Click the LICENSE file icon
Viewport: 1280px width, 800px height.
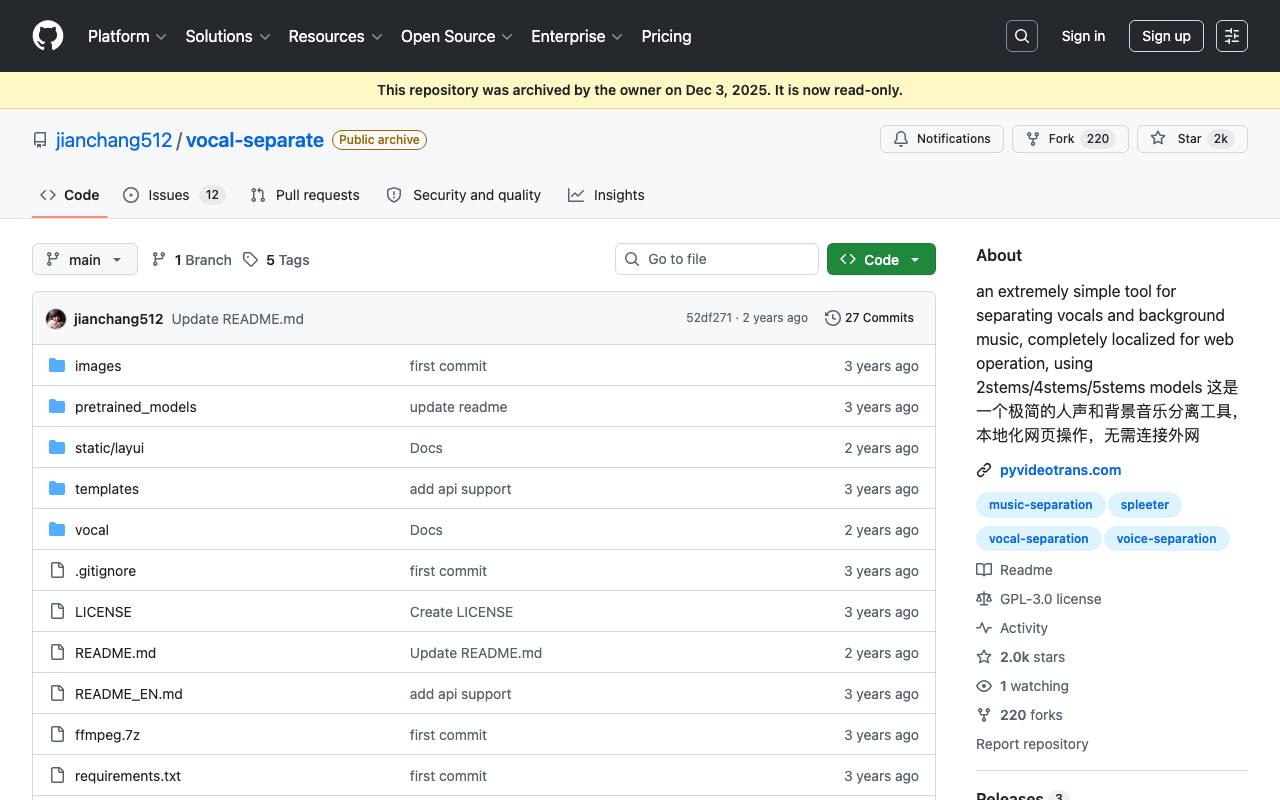point(57,612)
